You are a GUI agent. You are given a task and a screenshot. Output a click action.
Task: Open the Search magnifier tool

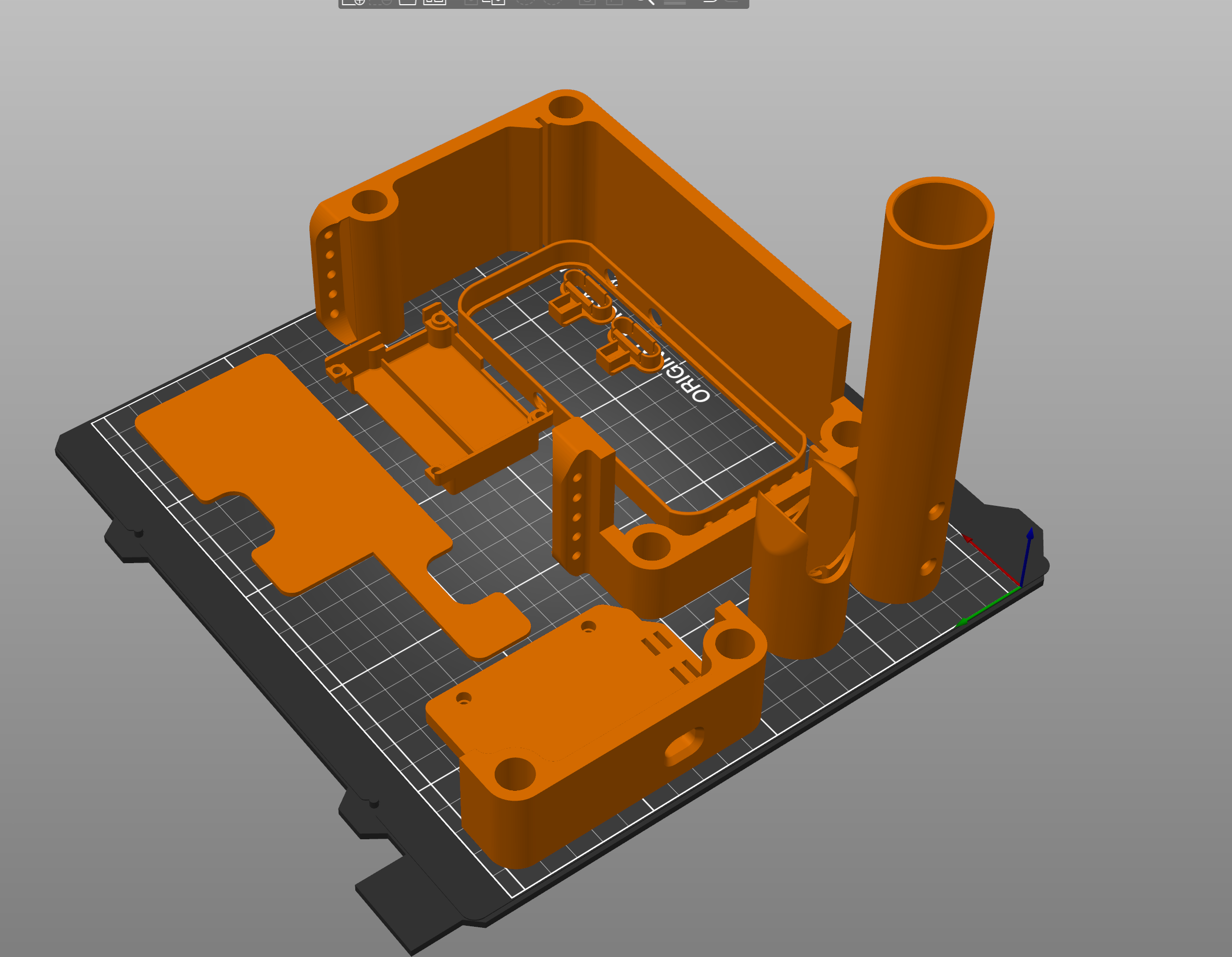tap(646, 1)
